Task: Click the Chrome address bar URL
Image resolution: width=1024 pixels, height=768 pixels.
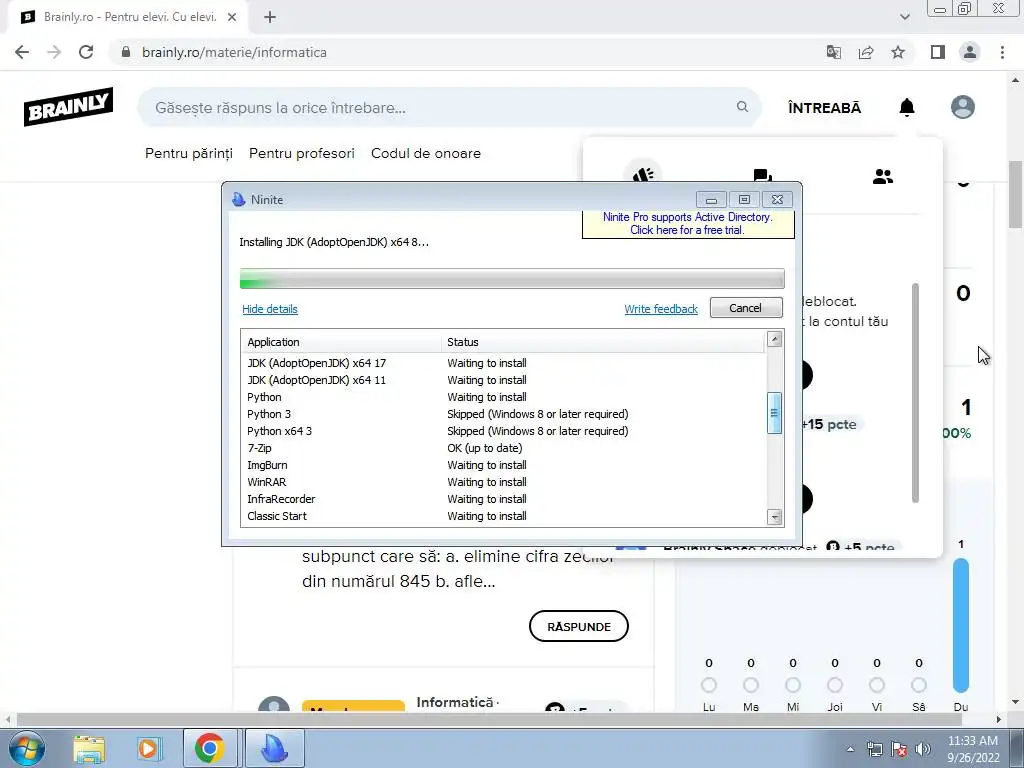Action: pyautogui.click(x=234, y=52)
